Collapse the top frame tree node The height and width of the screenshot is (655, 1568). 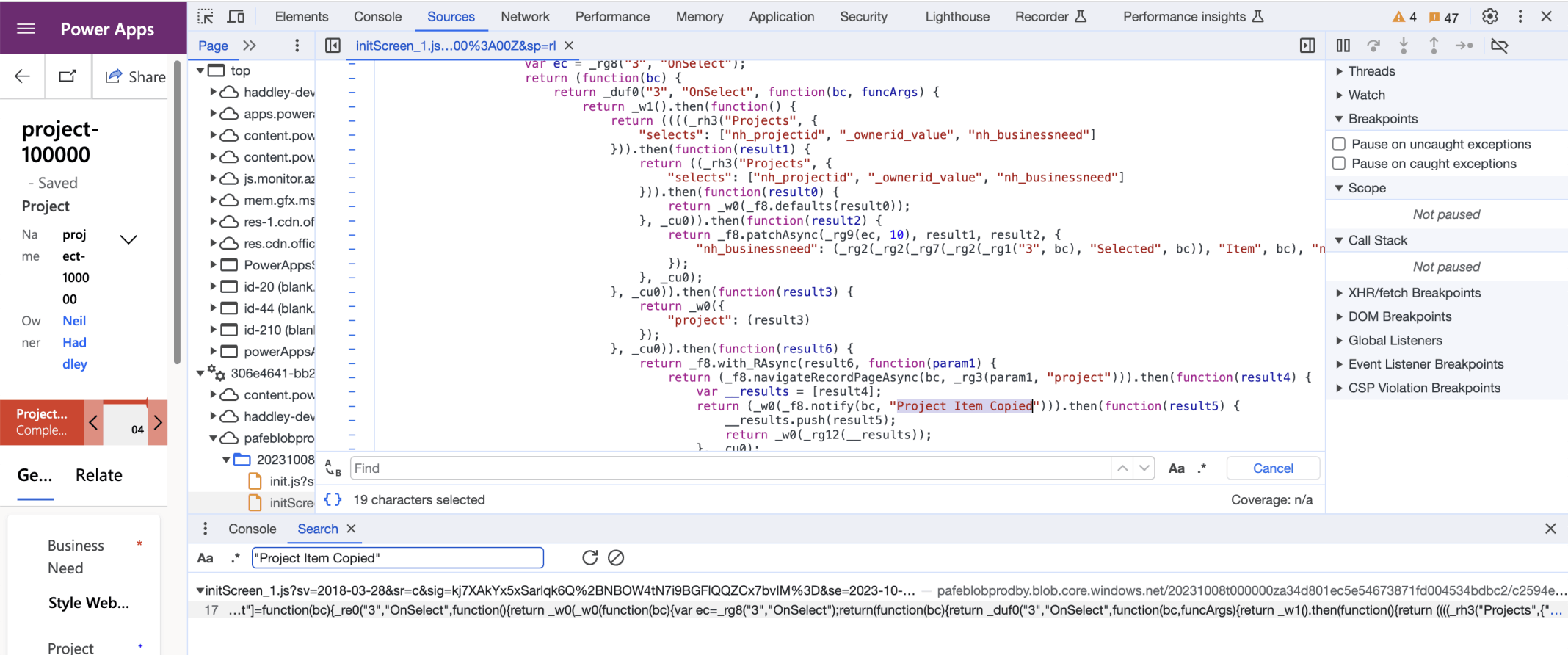pos(200,70)
